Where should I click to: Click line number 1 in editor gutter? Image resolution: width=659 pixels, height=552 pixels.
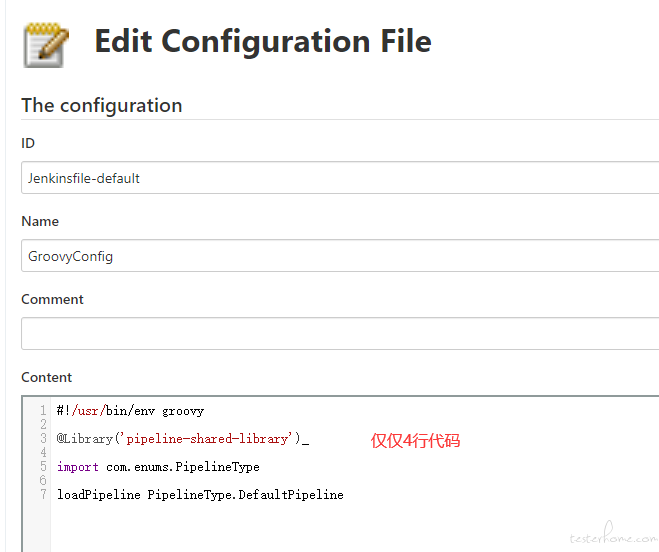(x=43, y=410)
